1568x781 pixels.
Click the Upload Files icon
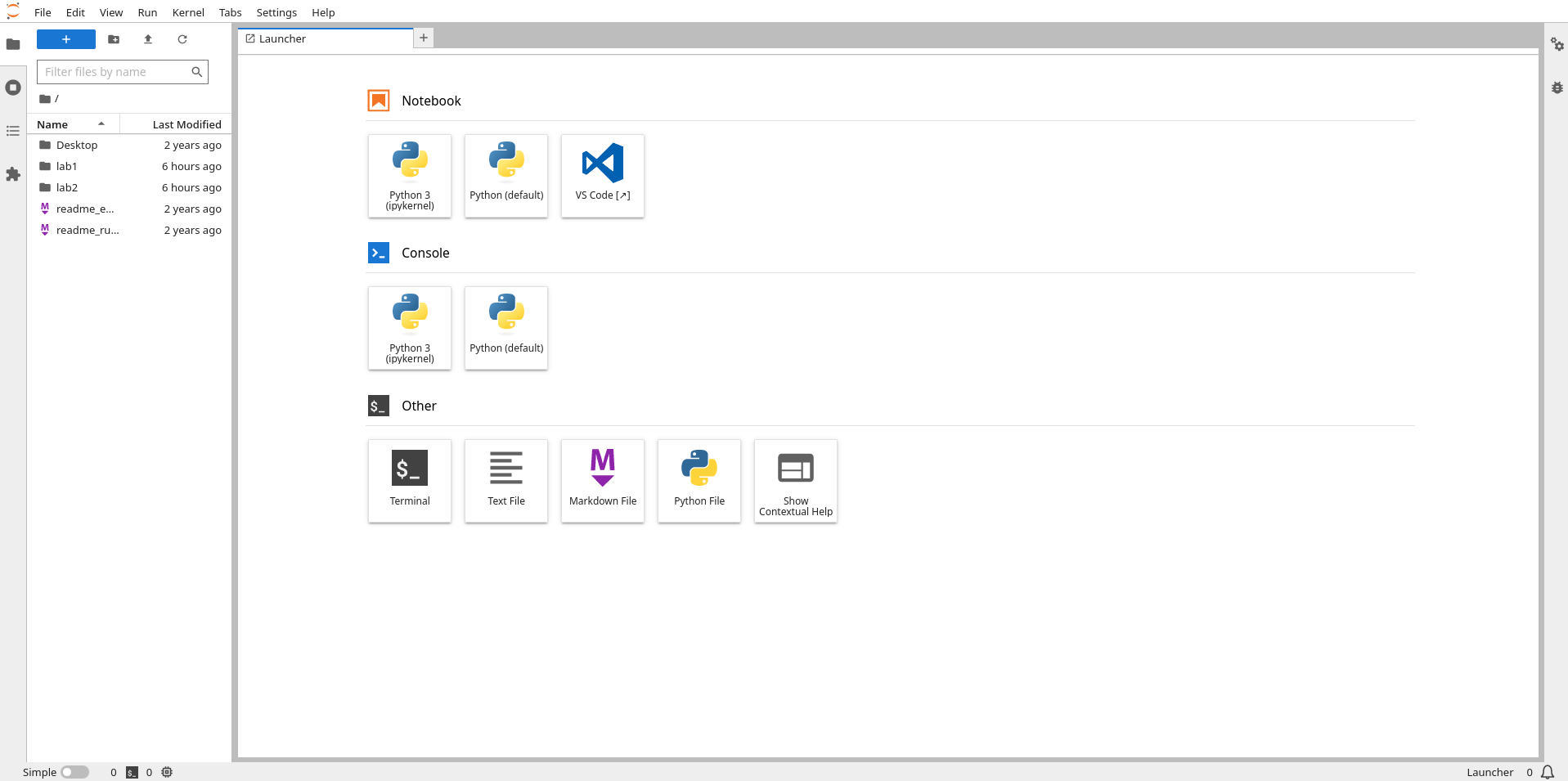[x=148, y=39]
